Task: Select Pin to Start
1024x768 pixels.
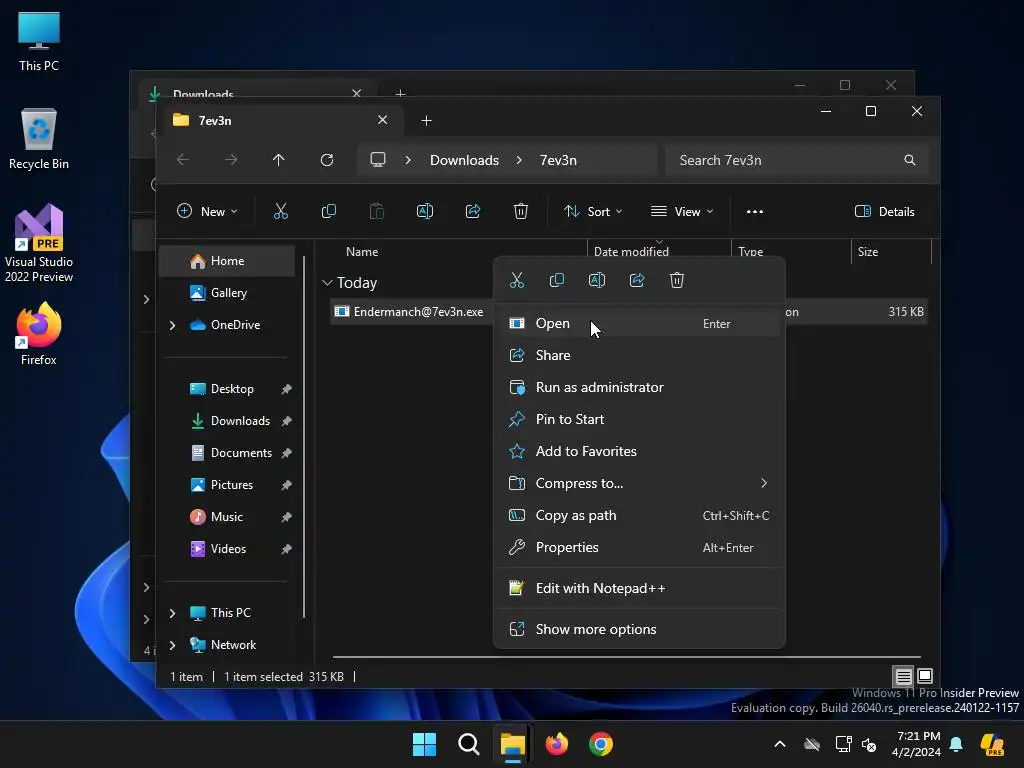Action: [639, 419]
